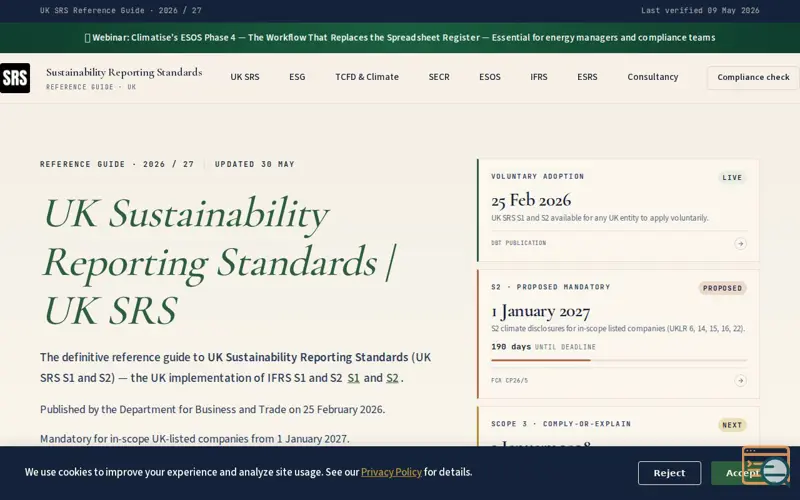Viewport: 800px width, 500px height.
Task: Select SECR in the navigation bar
Action: coord(439,77)
